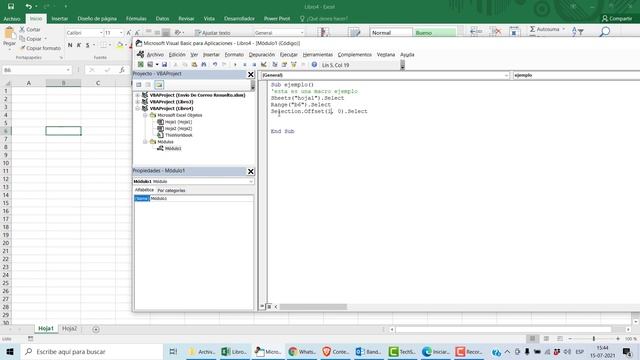The width and height of the screenshot is (640, 360).
Task: Select Hoja2 (Hoja2) in project tree
Action: pyautogui.click(x=178, y=128)
